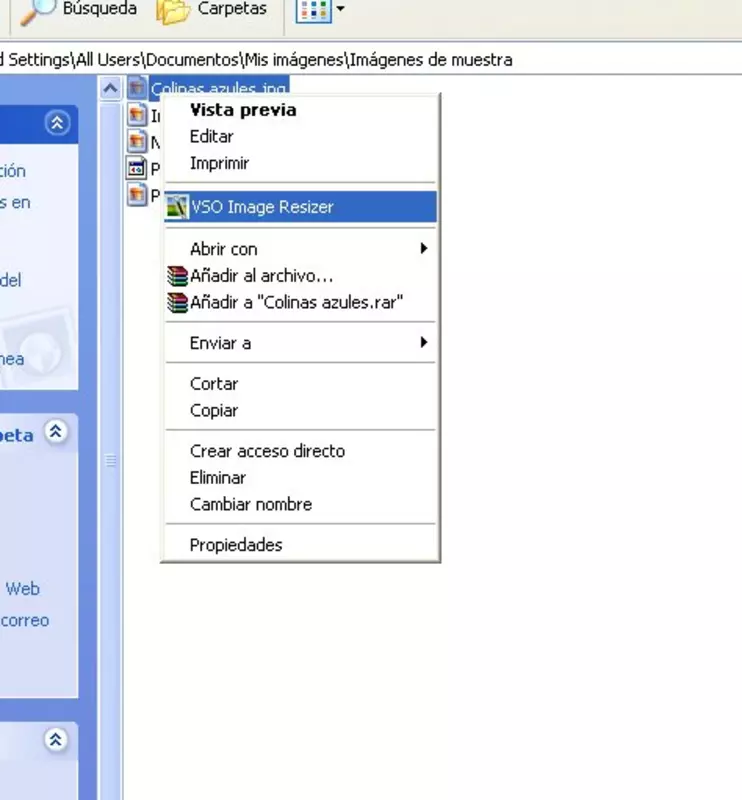Select Vista previa in context menu
This screenshot has height=800, width=742.
301,110
